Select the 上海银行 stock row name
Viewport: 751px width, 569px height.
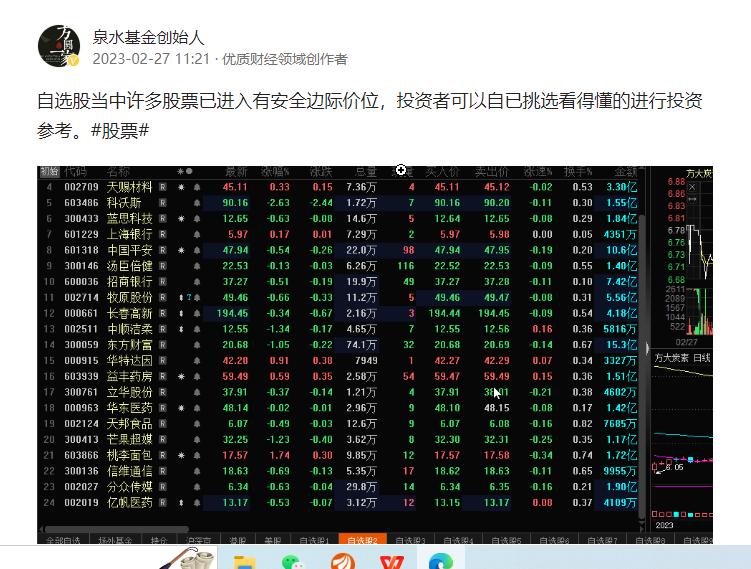coord(129,235)
